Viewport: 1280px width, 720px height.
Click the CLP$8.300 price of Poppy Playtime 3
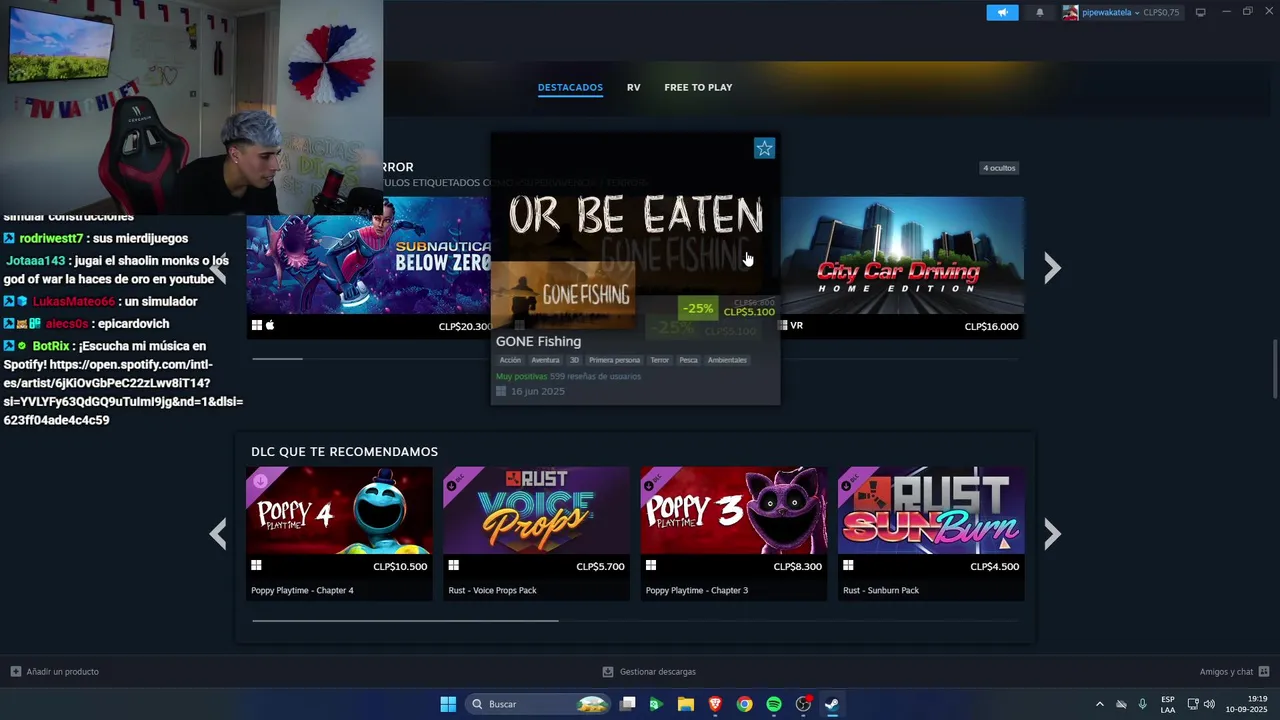click(x=798, y=566)
